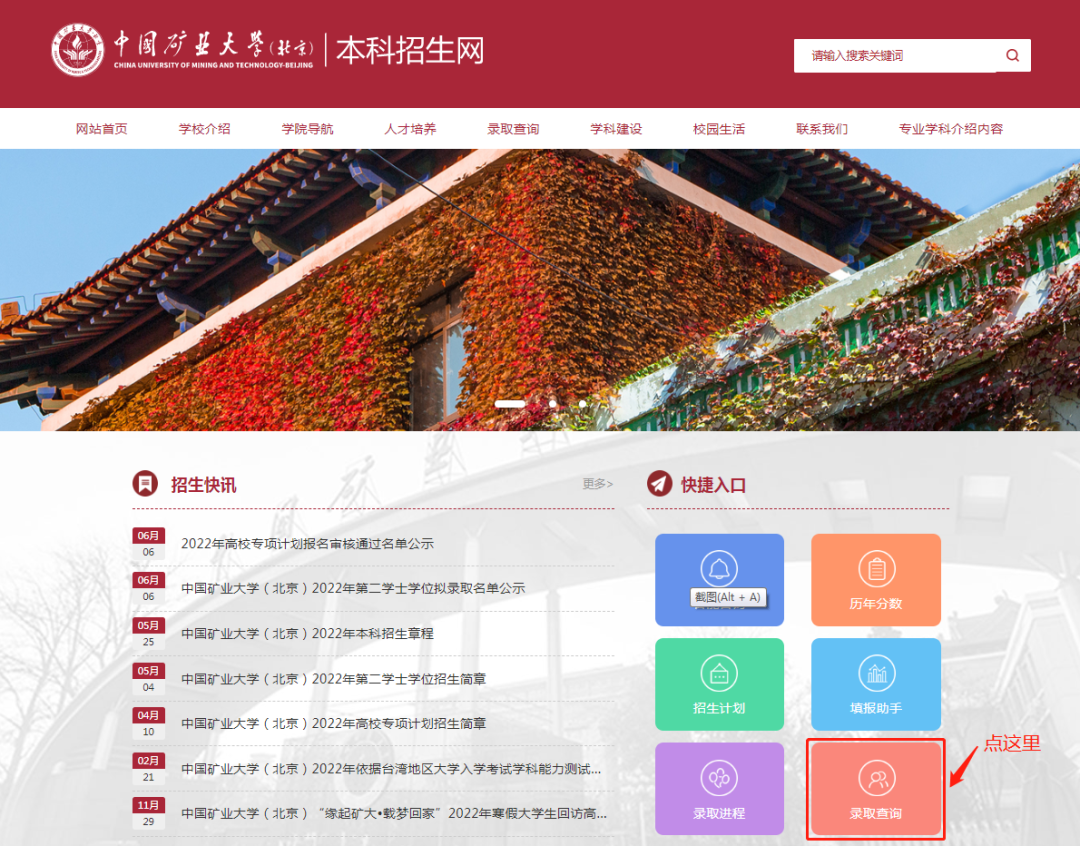The width and height of the screenshot is (1080, 846).
Task: Select the second banner carousel dot
Action: [552, 404]
